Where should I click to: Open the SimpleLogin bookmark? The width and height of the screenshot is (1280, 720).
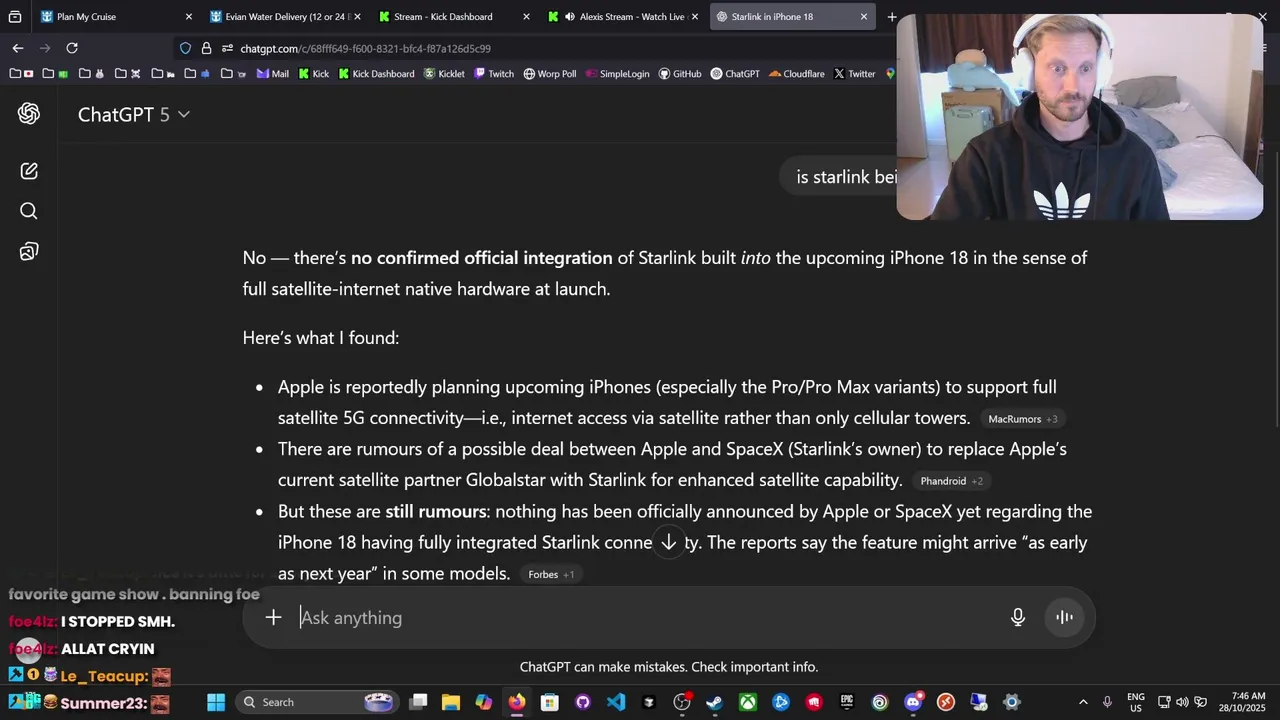point(617,74)
